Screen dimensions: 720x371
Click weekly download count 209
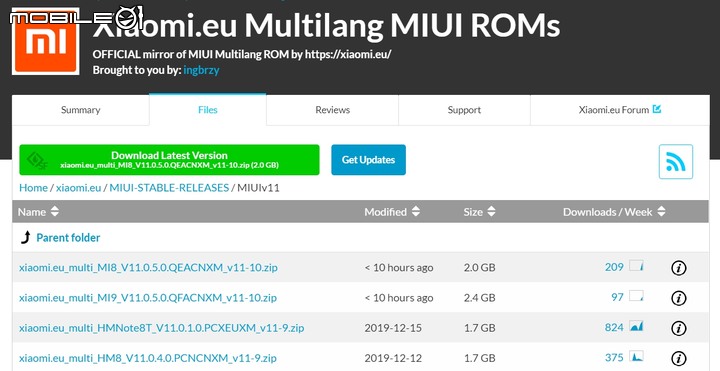[x=614, y=267]
